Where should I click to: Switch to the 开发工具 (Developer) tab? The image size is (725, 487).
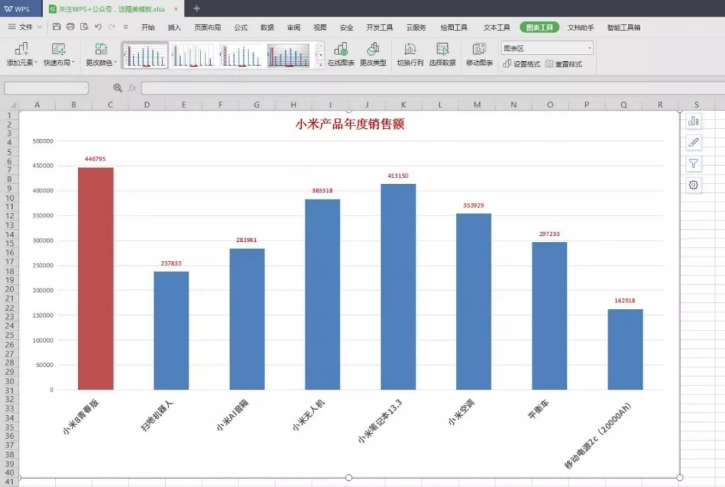point(380,27)
